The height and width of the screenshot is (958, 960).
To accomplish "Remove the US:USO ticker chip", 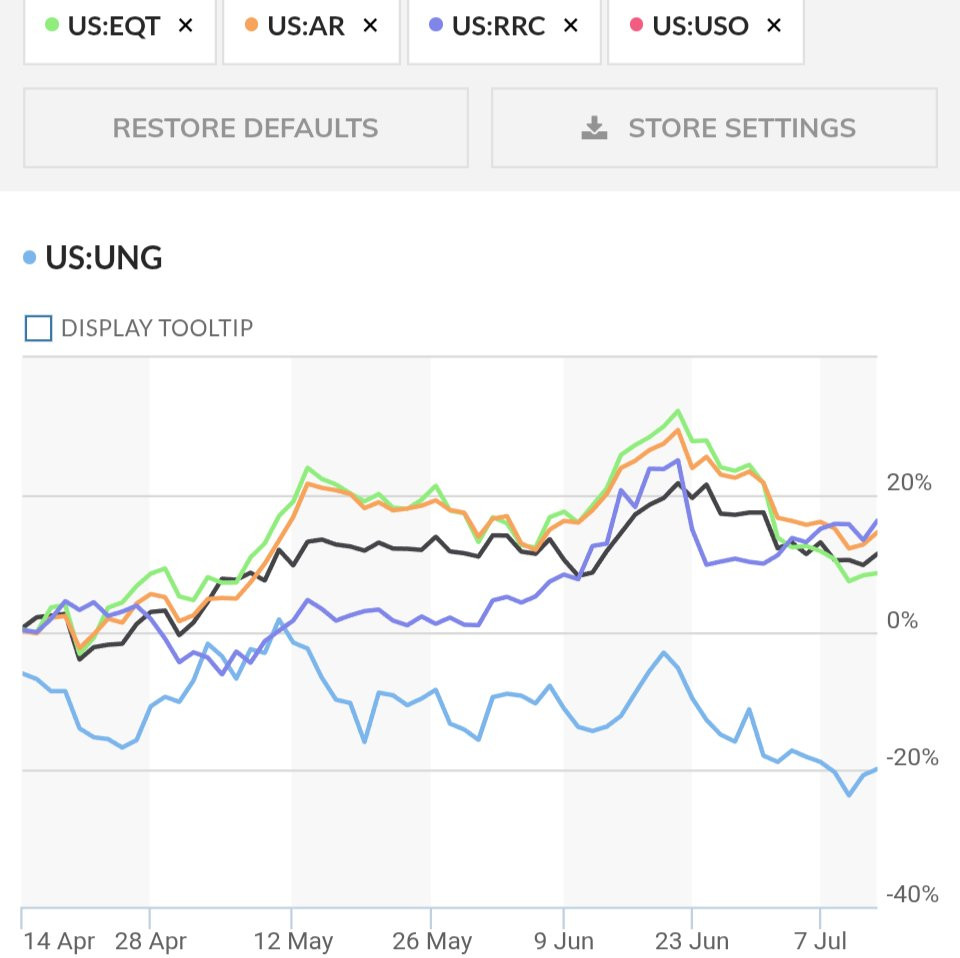I will [773, 26].
